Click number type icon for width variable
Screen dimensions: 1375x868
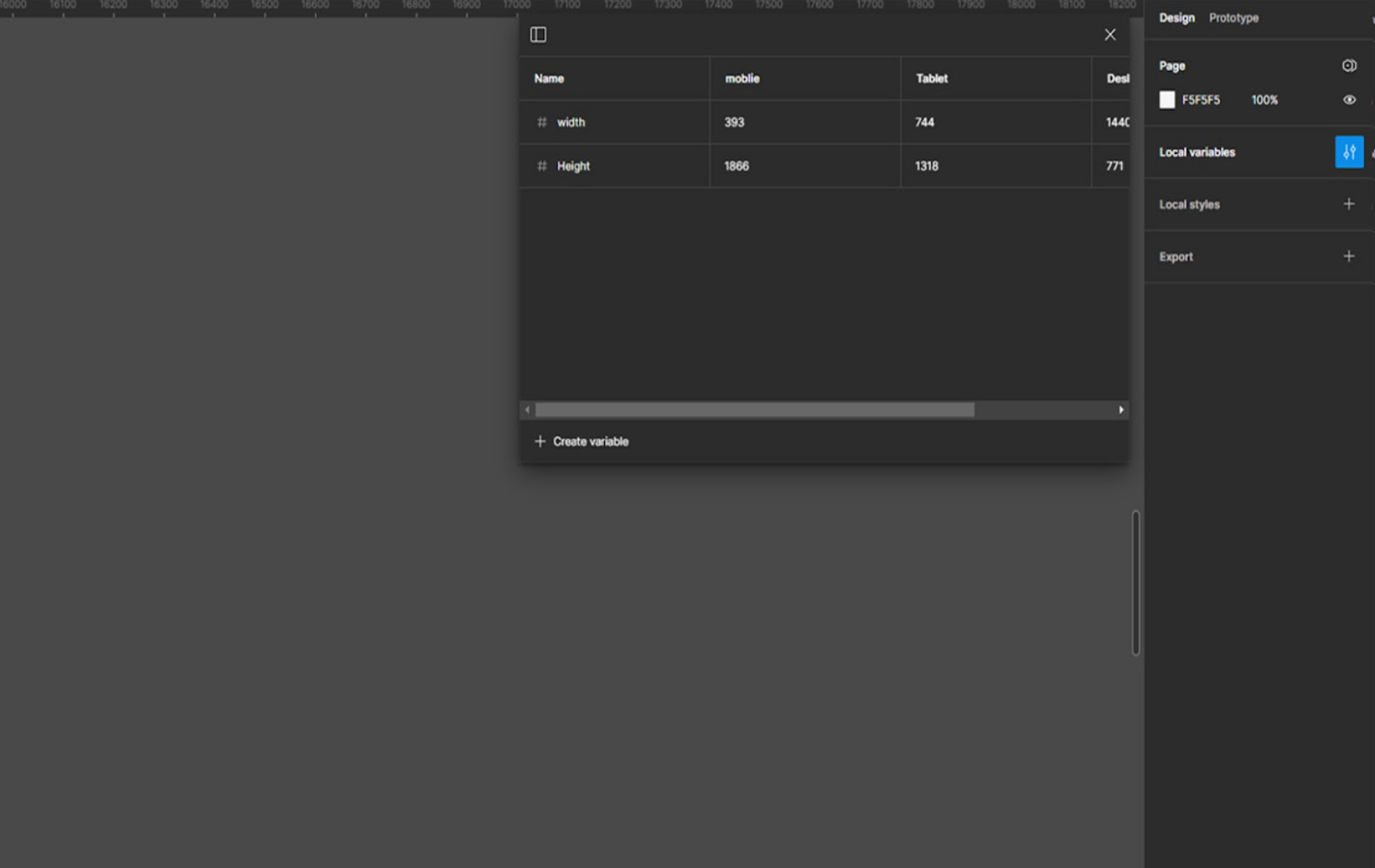[x=541, y=122]
